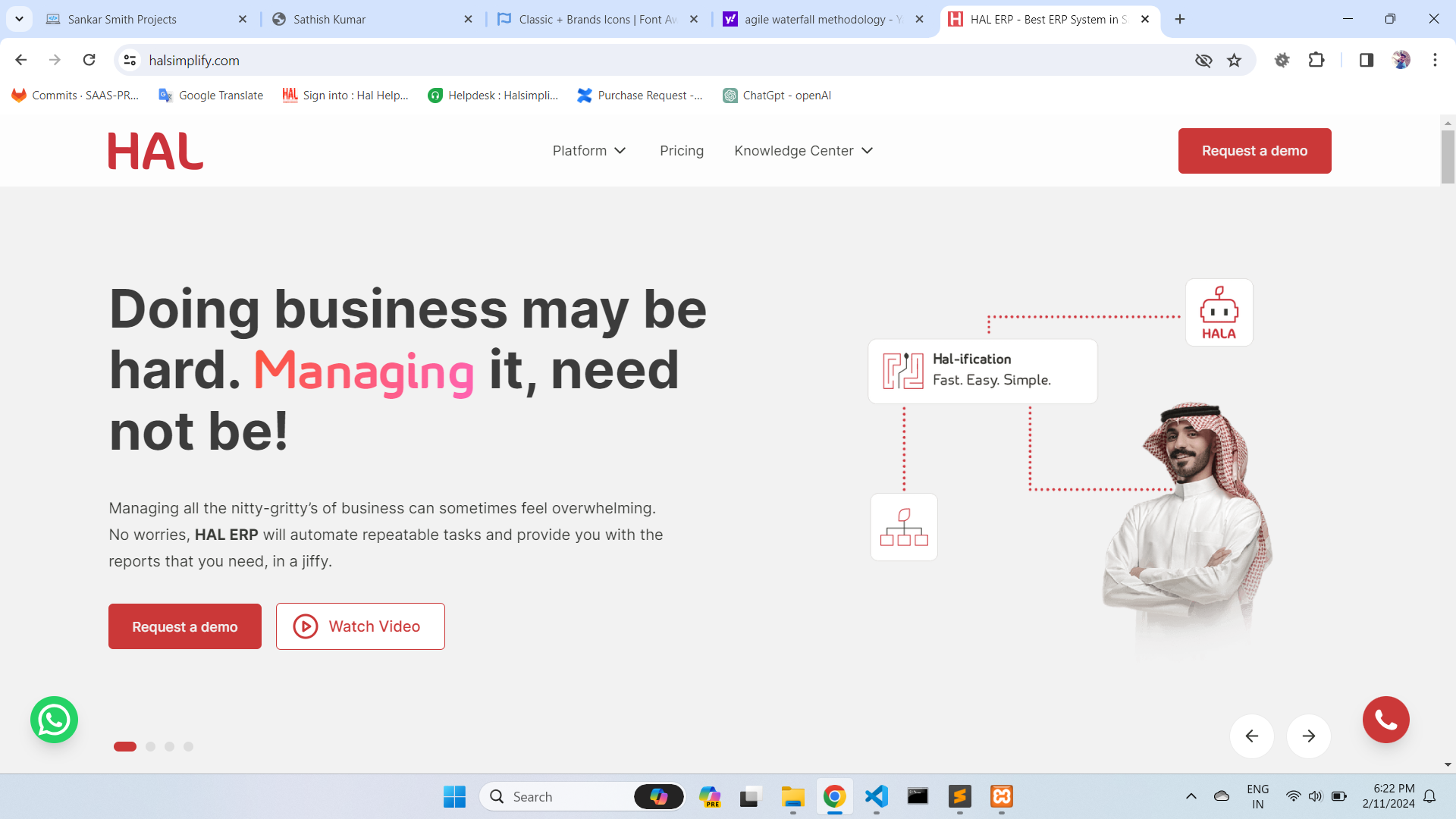
Task: View site information icon in address bar
Action: [x=130, y=60]
